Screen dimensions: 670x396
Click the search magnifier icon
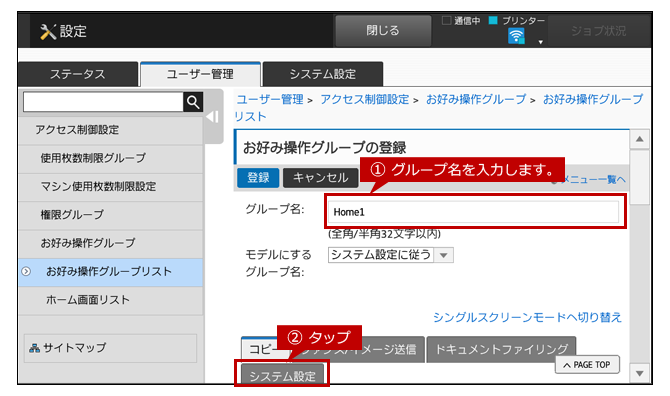[x=193, y=102]
